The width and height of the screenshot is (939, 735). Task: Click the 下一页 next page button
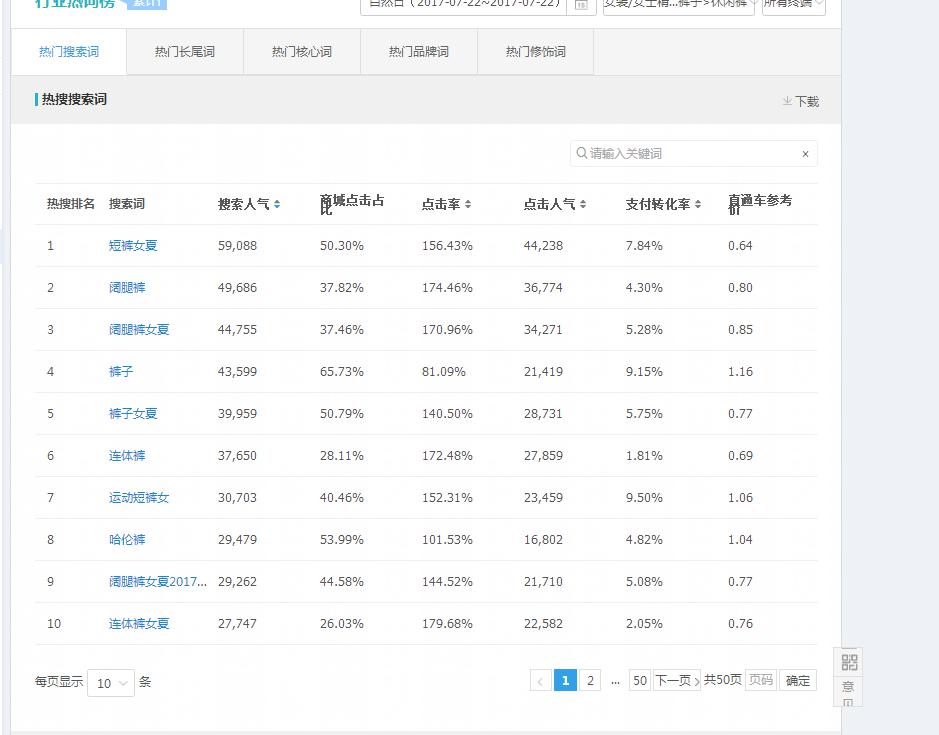click(676, 681)
